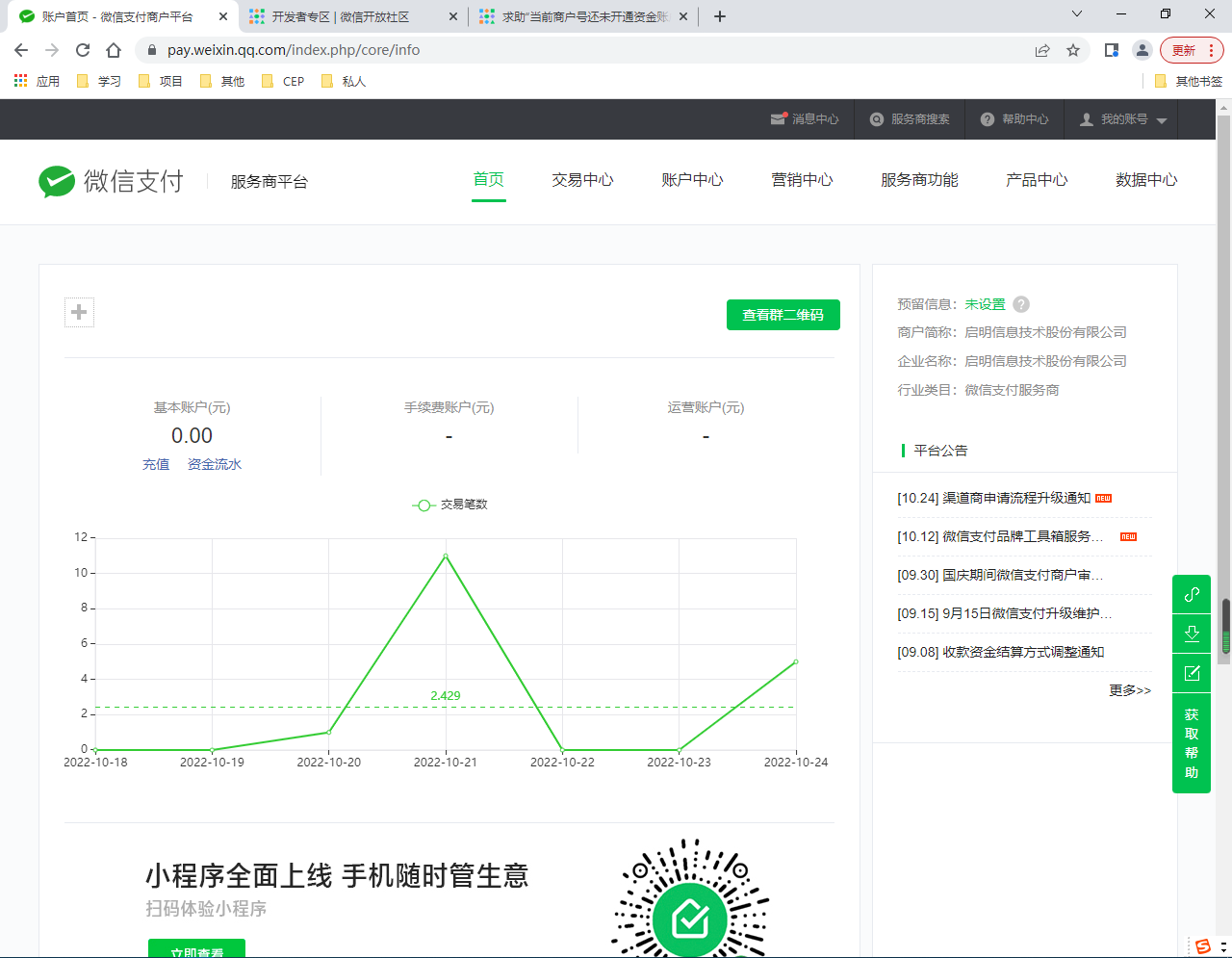Screen dimensions: 1232x958
Task: Click the share page icon in address bar
Action: pyautogui.click(x=1042, y=50)
